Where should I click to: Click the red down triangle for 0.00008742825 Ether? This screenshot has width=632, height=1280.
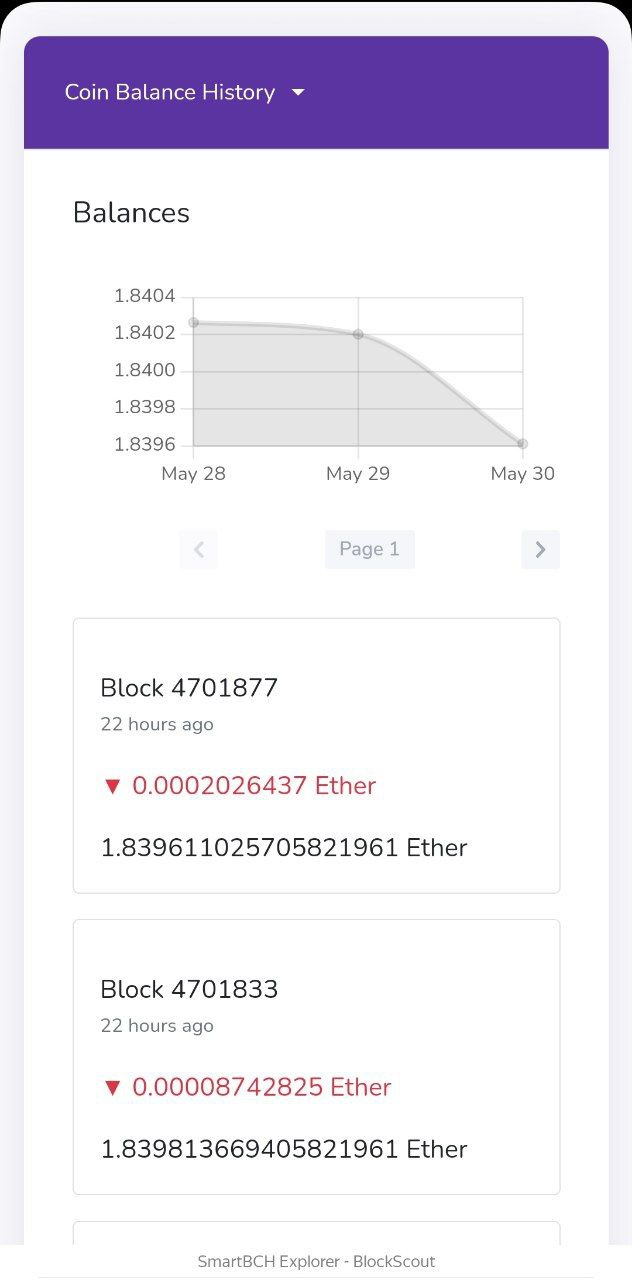click(111, 1088)
